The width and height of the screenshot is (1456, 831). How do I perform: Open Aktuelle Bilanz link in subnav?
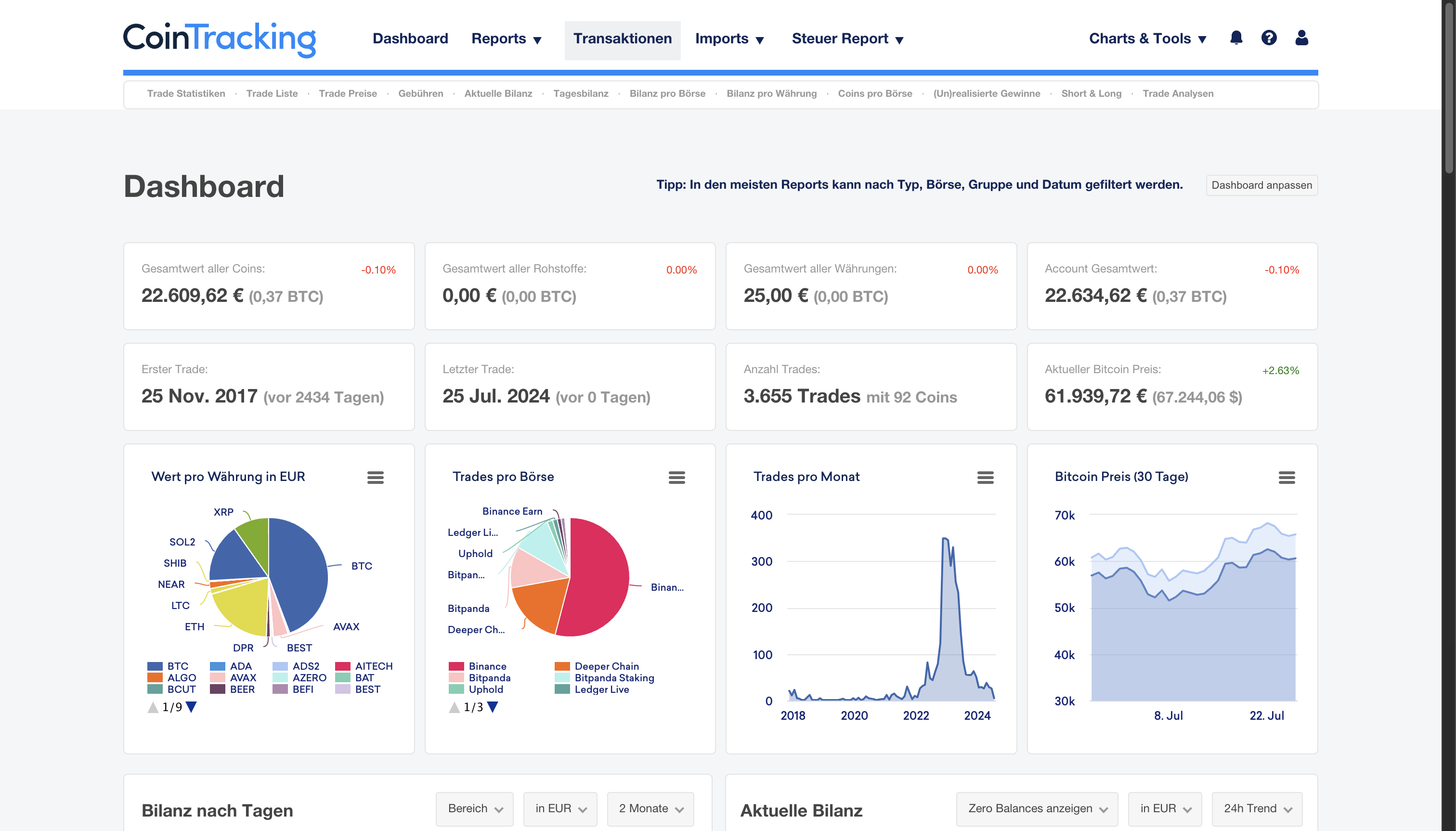click(498, 93)
